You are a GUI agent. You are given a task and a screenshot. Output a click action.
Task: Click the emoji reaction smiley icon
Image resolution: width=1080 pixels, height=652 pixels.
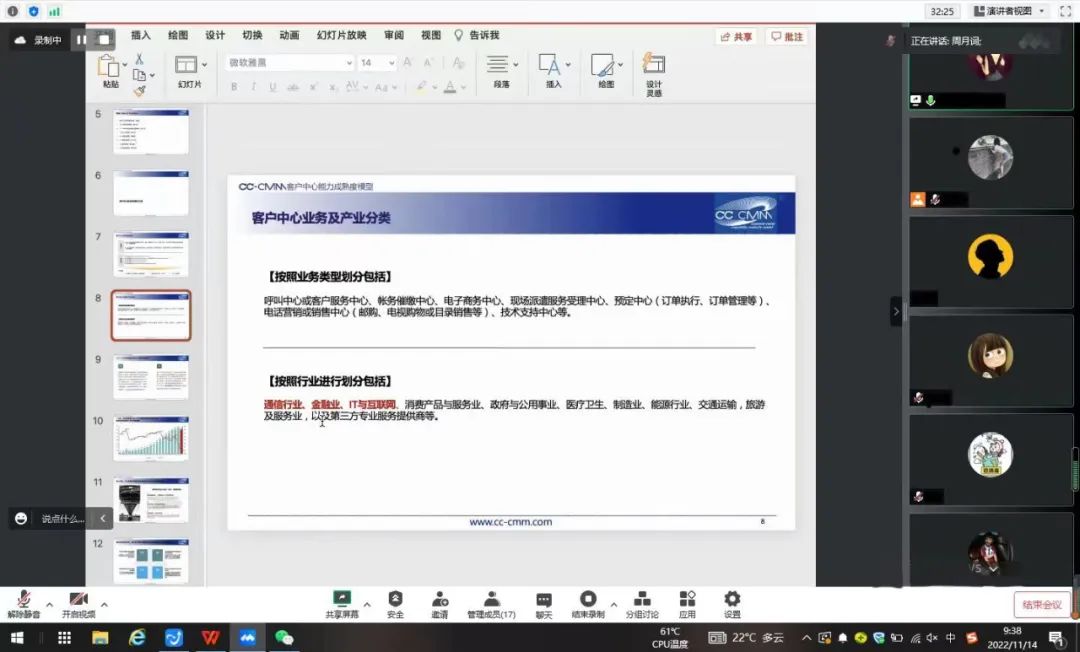coord(21,518)
